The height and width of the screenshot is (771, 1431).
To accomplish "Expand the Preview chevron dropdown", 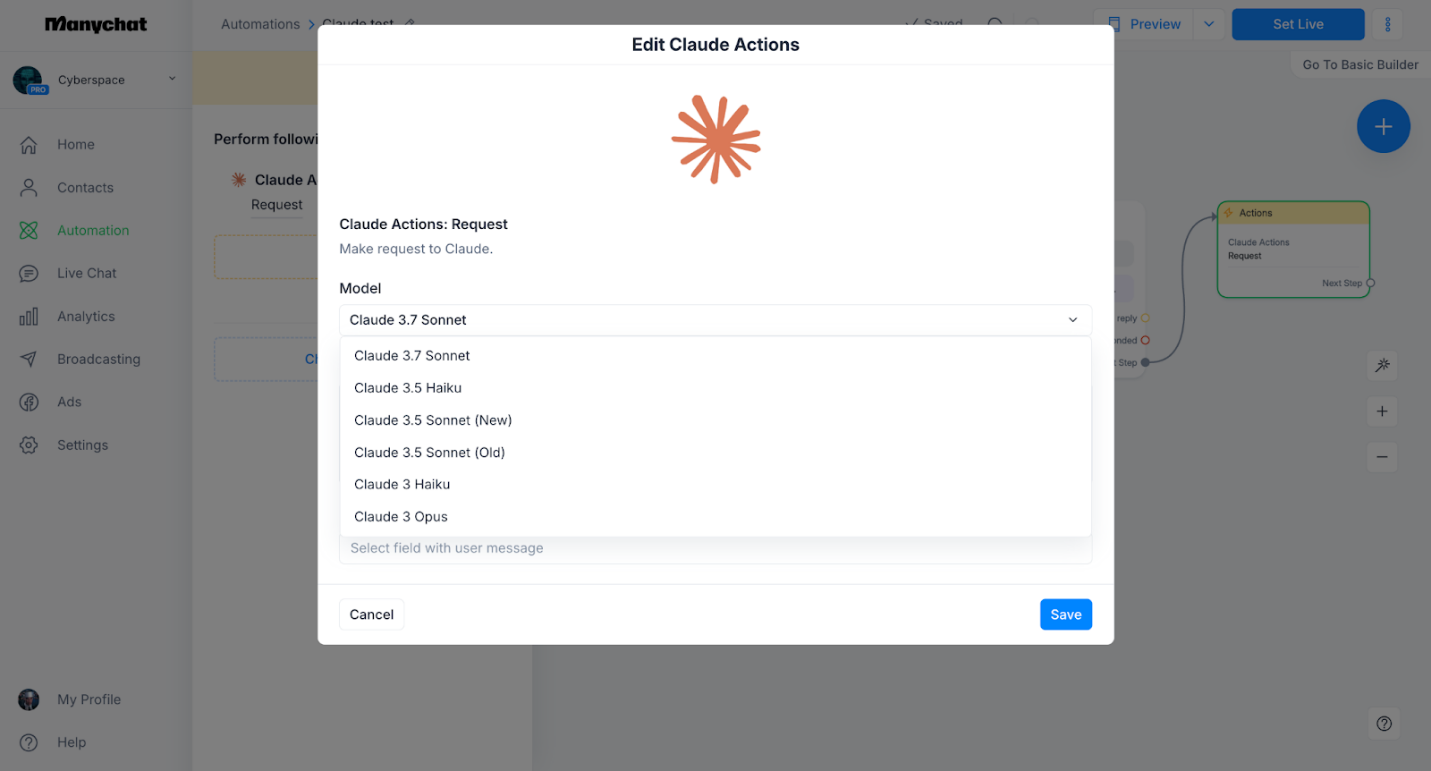I will [x=1207, y=24].
